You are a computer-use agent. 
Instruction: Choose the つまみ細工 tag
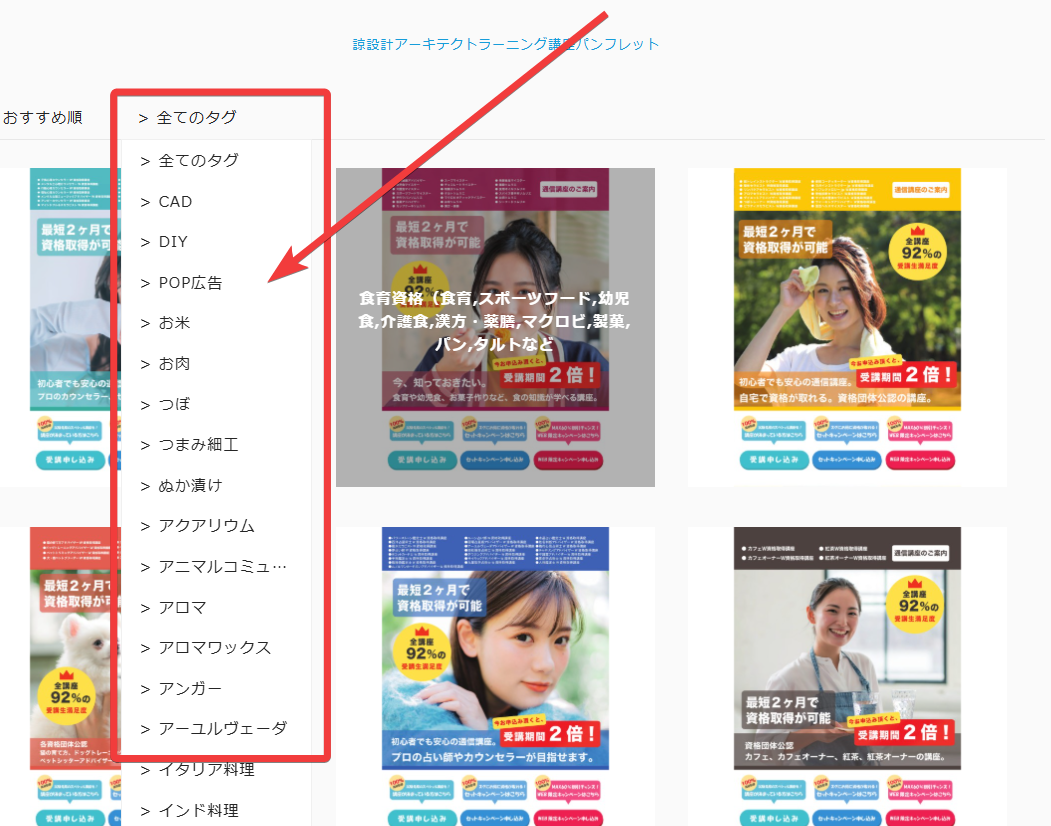pos(190,445)
